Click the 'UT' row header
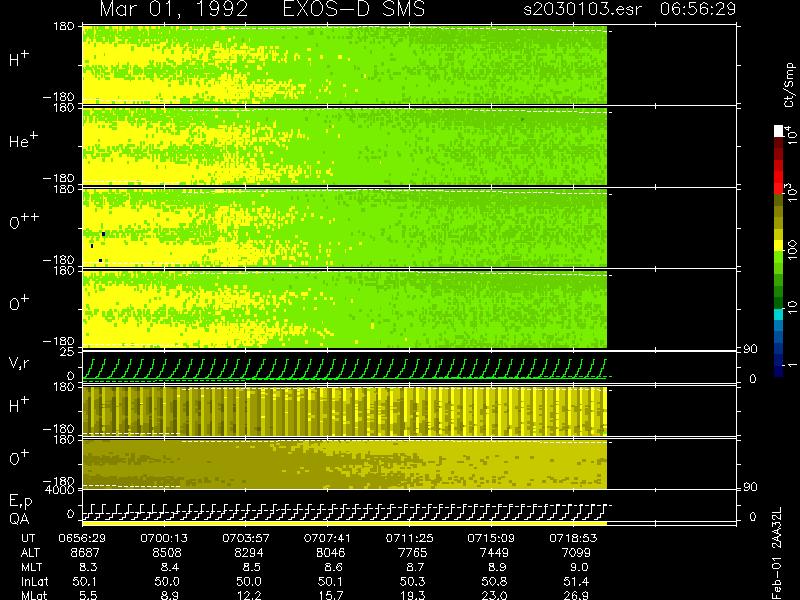The height and width of the screenshot is (600, 800). (x=28, y=538)
